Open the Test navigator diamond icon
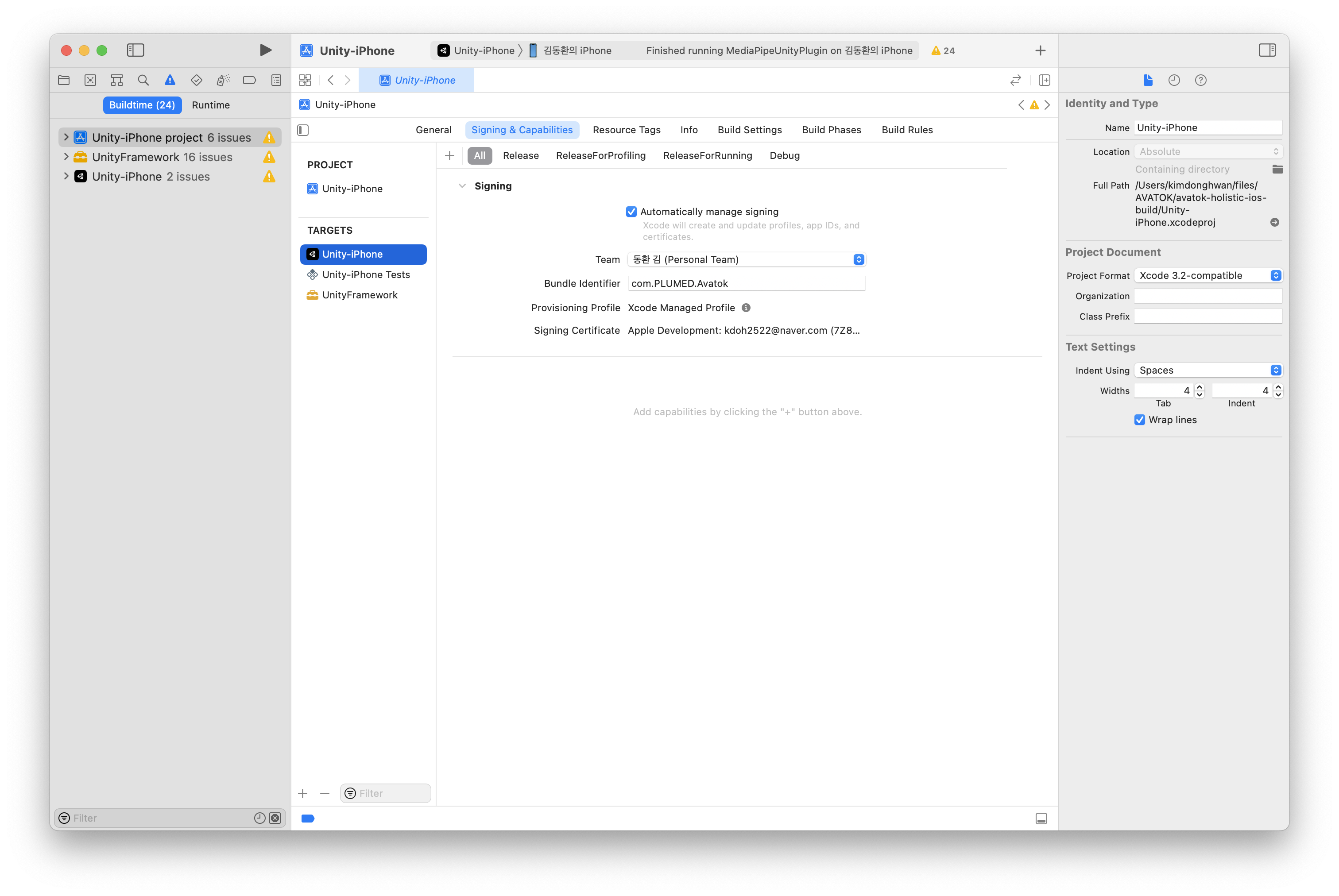 click(x=197, y=80)
